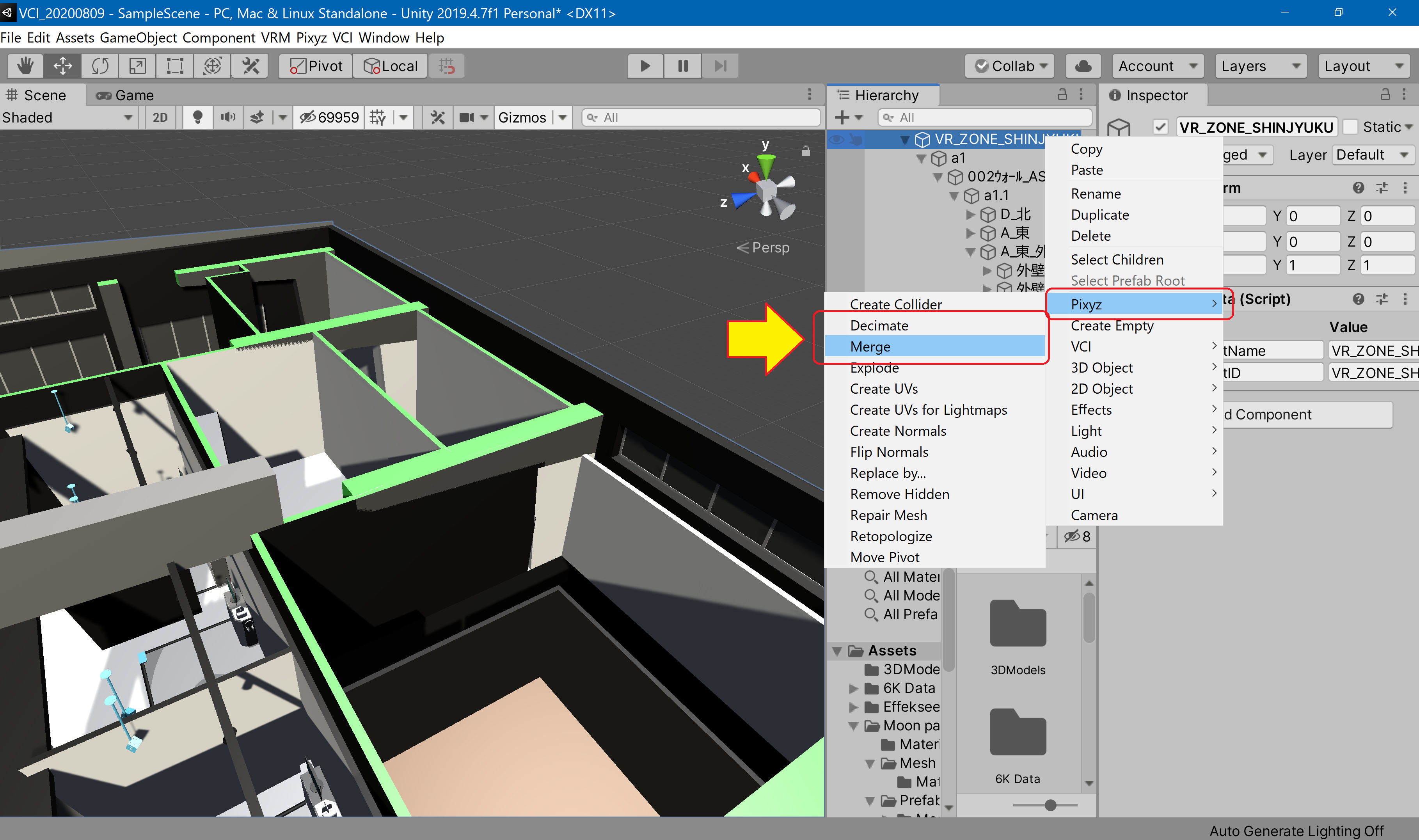Toggle grid snapping icon in toolbar
The height and width of the screenshot is (840, 1419).
(447, 66)
